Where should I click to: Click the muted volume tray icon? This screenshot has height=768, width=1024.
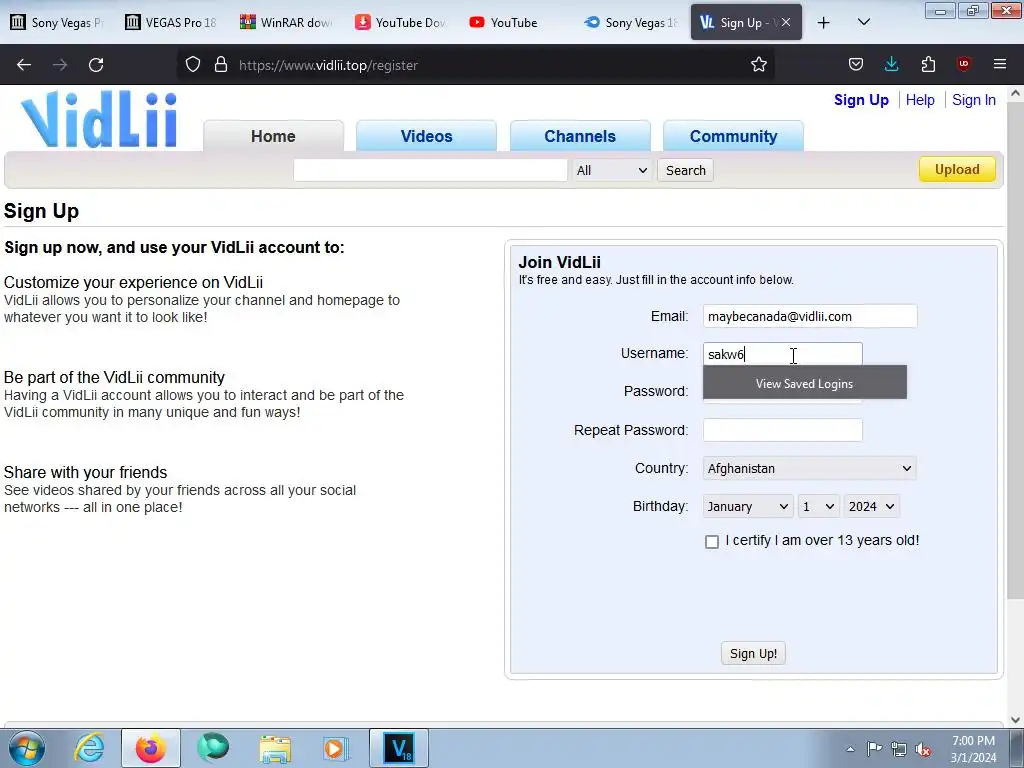[923, 749]
